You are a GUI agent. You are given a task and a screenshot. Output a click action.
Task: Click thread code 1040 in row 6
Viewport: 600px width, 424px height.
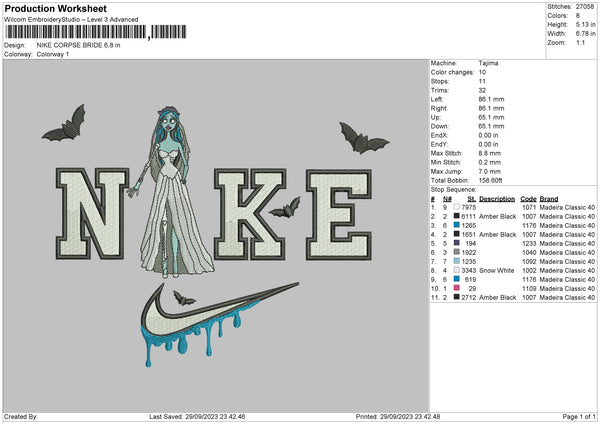(x=529, y=253)
